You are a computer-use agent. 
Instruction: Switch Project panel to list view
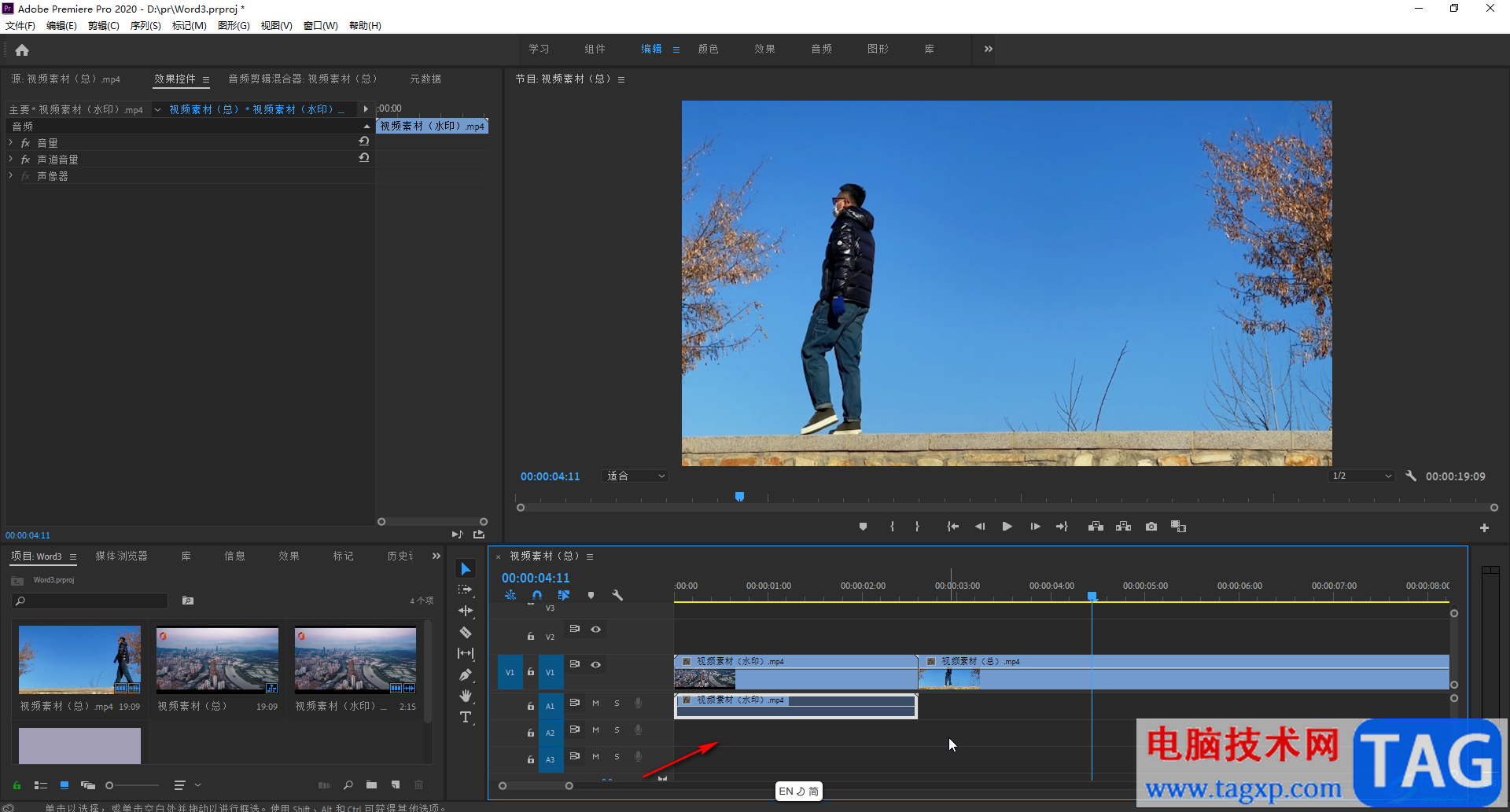pyautogui.click(x=41, y=784)
